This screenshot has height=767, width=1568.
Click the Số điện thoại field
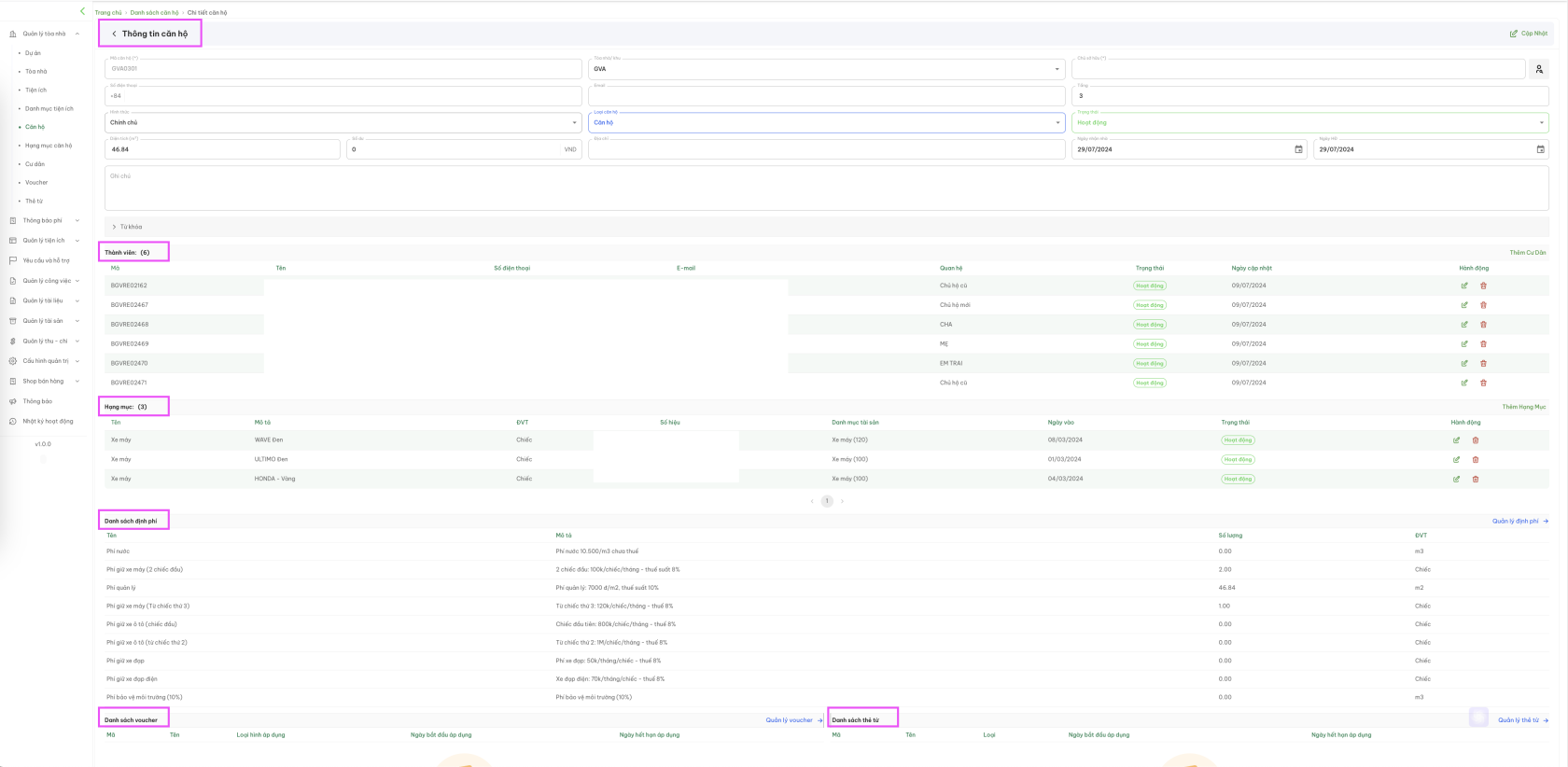tap(343, 95)
